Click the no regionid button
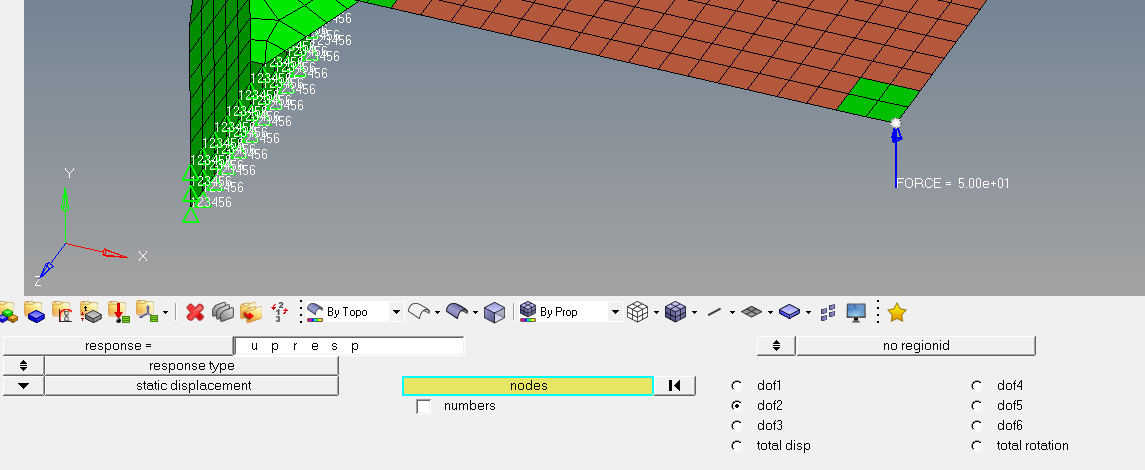This screenshot has width=1145, height=470. [916, 345]
